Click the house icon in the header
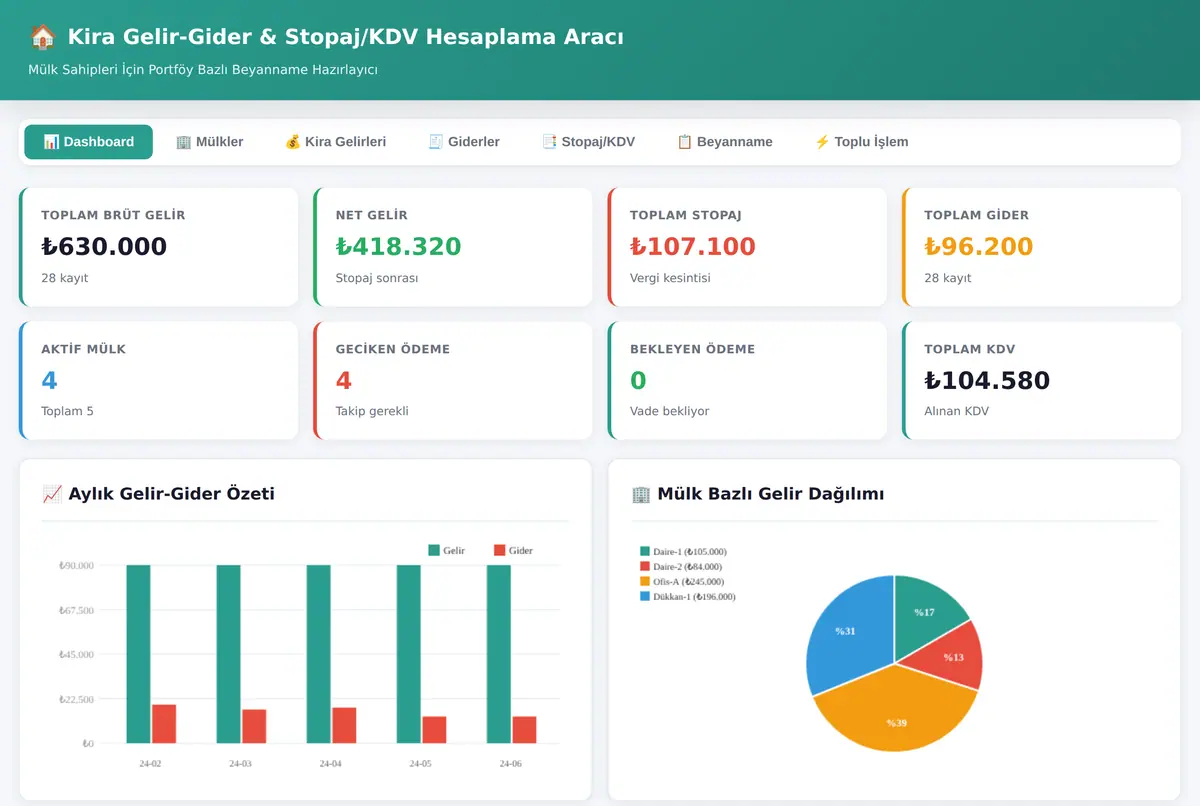Screen dimensions: 1200x806 point(43,37)
